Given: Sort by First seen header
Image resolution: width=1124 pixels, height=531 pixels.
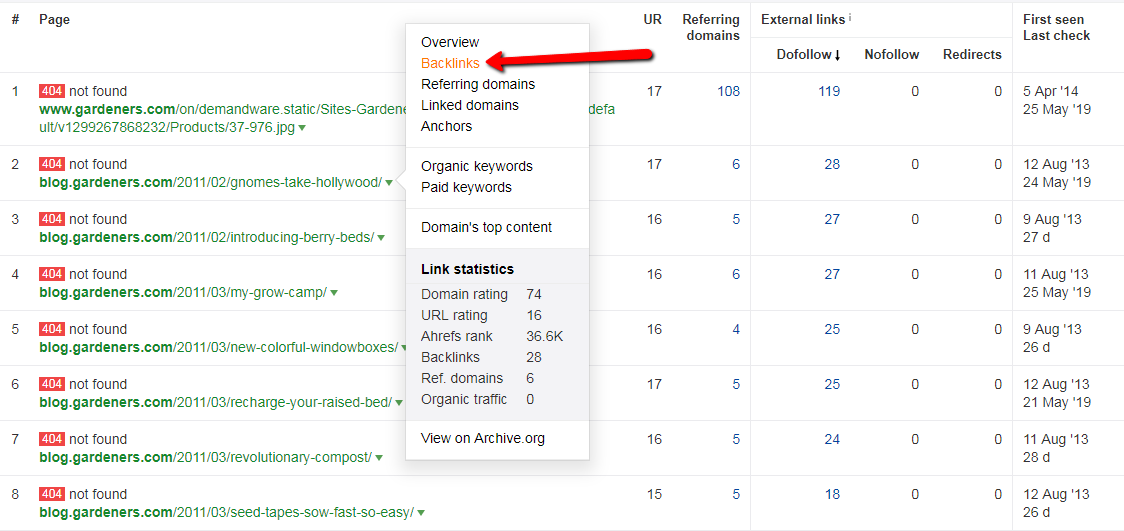Looking at the screenshot, I should pos(1053,19).
